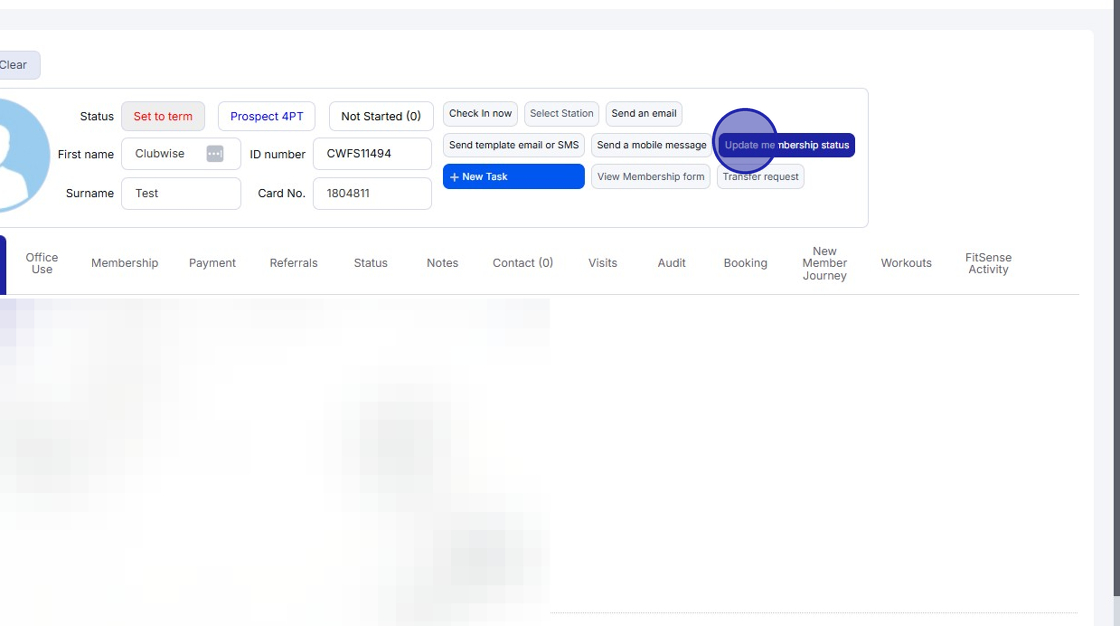Switch to the Membership tab

(x=124, y=262)
